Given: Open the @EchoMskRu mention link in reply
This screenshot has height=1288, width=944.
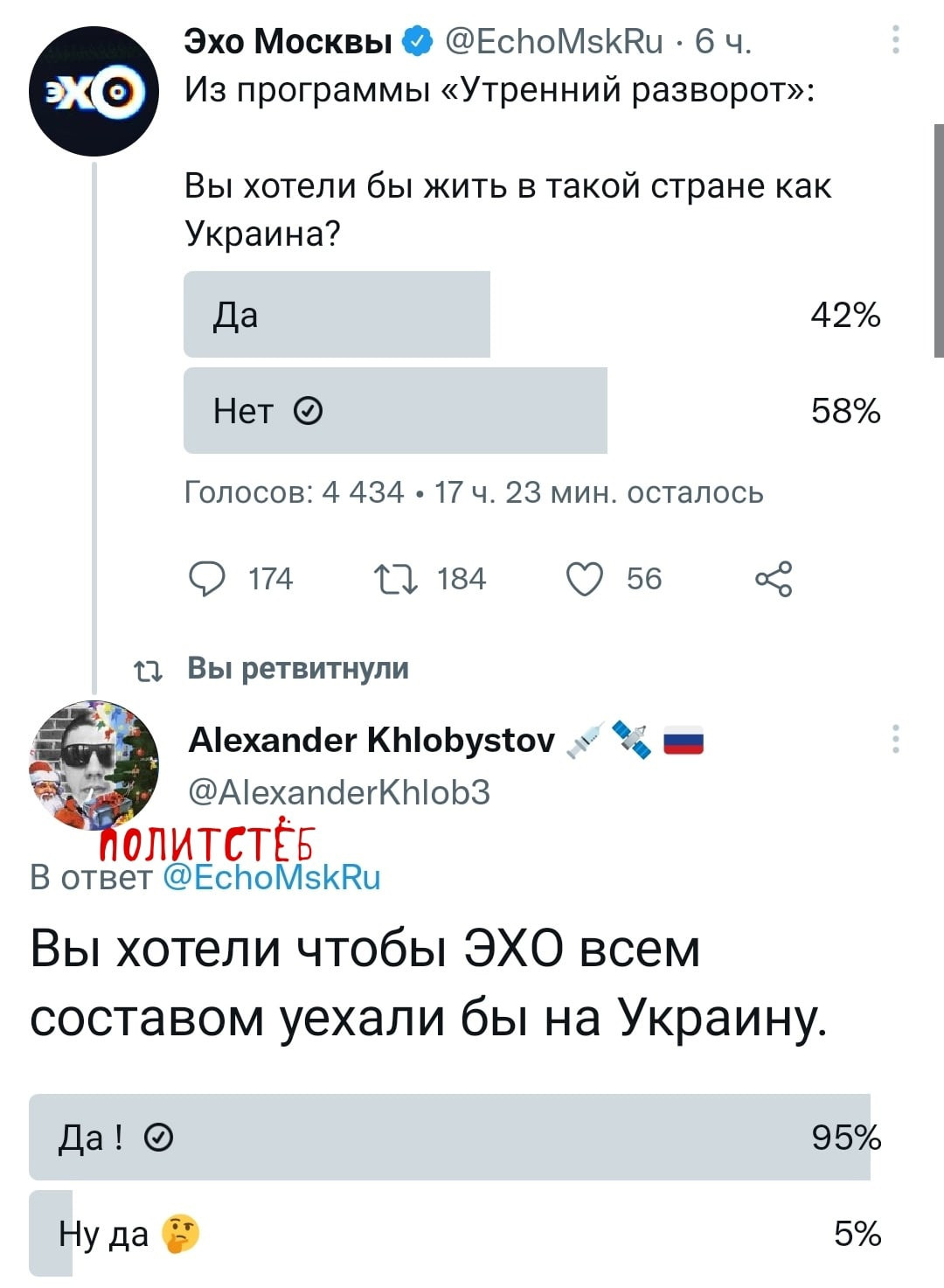Looking at the screenshot, I should (272, 877).
